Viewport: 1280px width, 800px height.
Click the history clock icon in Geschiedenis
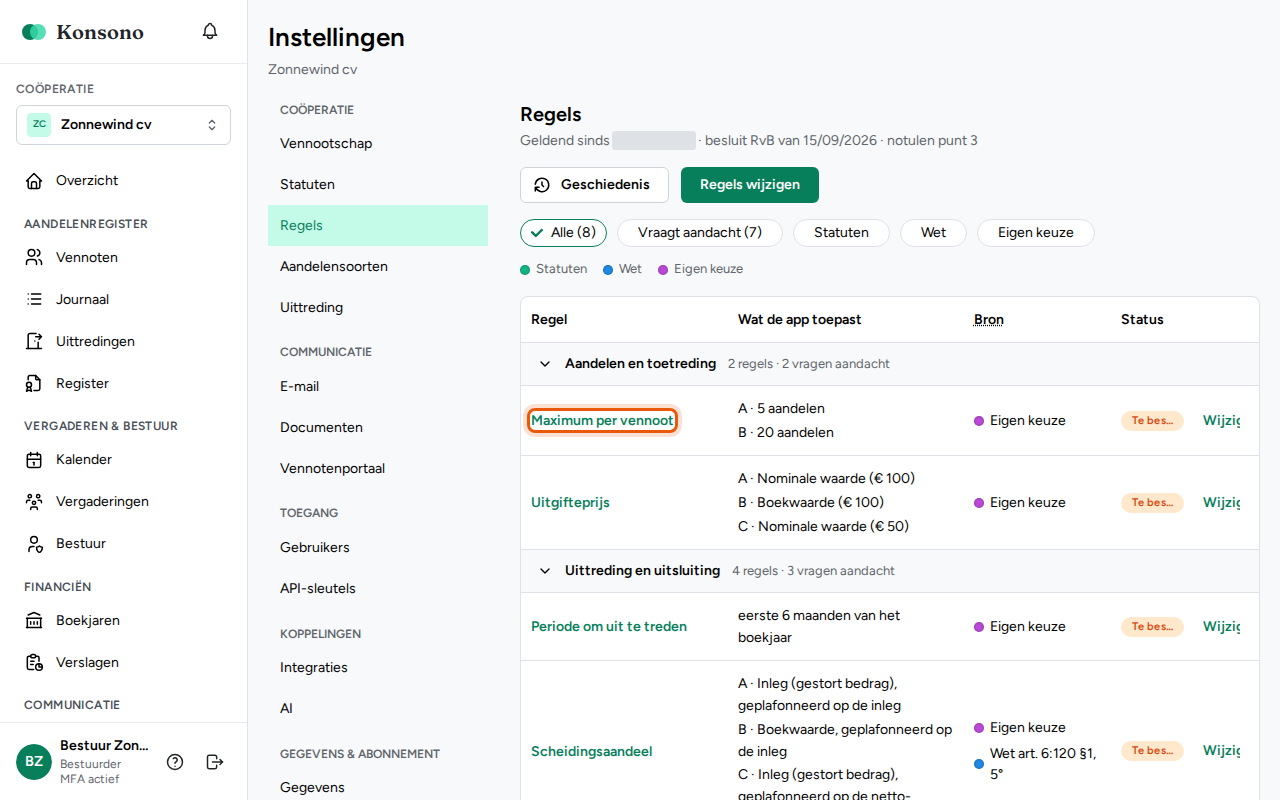542,185
